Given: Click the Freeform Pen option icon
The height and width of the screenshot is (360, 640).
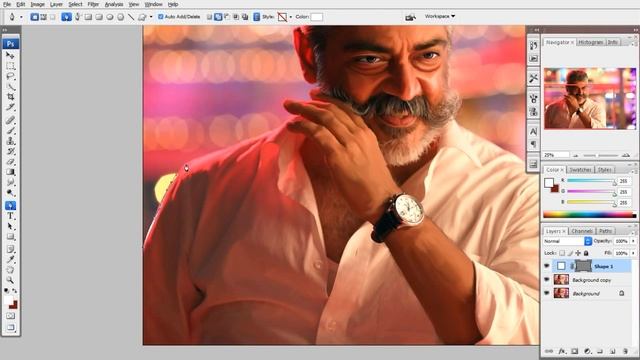Looking at the screenshot, I should click(x=78, y=17).
